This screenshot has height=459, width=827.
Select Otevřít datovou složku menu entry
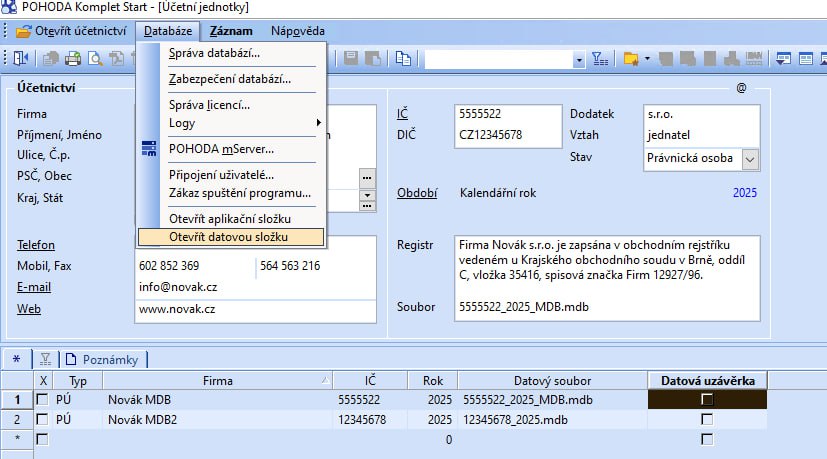231,237
